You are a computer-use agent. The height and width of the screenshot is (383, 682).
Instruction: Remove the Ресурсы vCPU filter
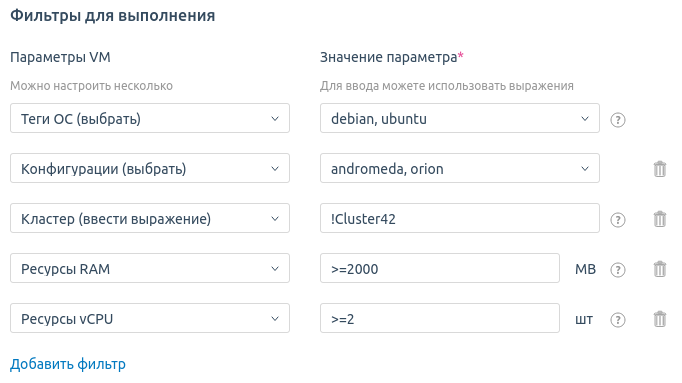click(660, 319)
